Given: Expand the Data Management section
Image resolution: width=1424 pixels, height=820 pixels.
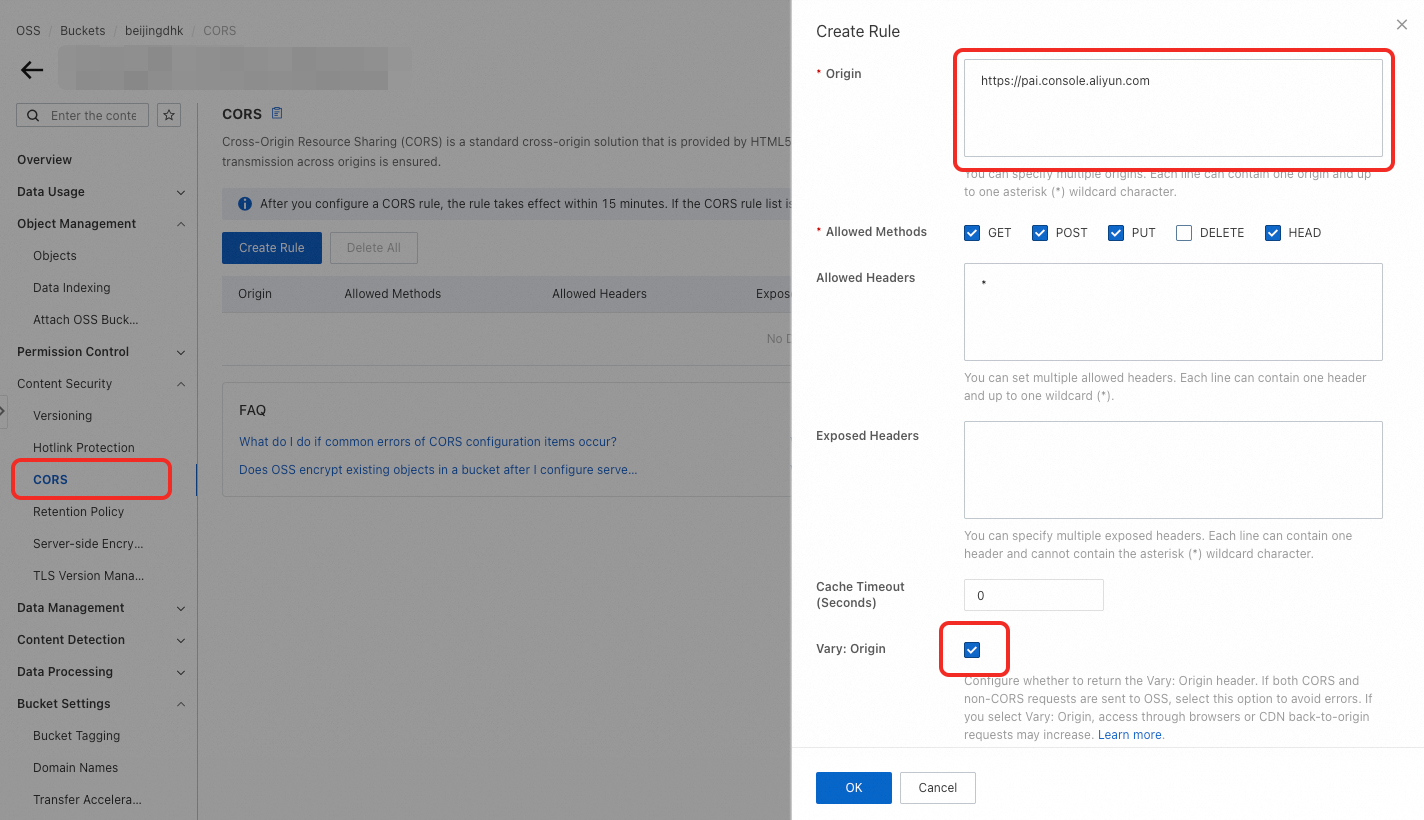Looking at the screenshot, I should (181, 608).
